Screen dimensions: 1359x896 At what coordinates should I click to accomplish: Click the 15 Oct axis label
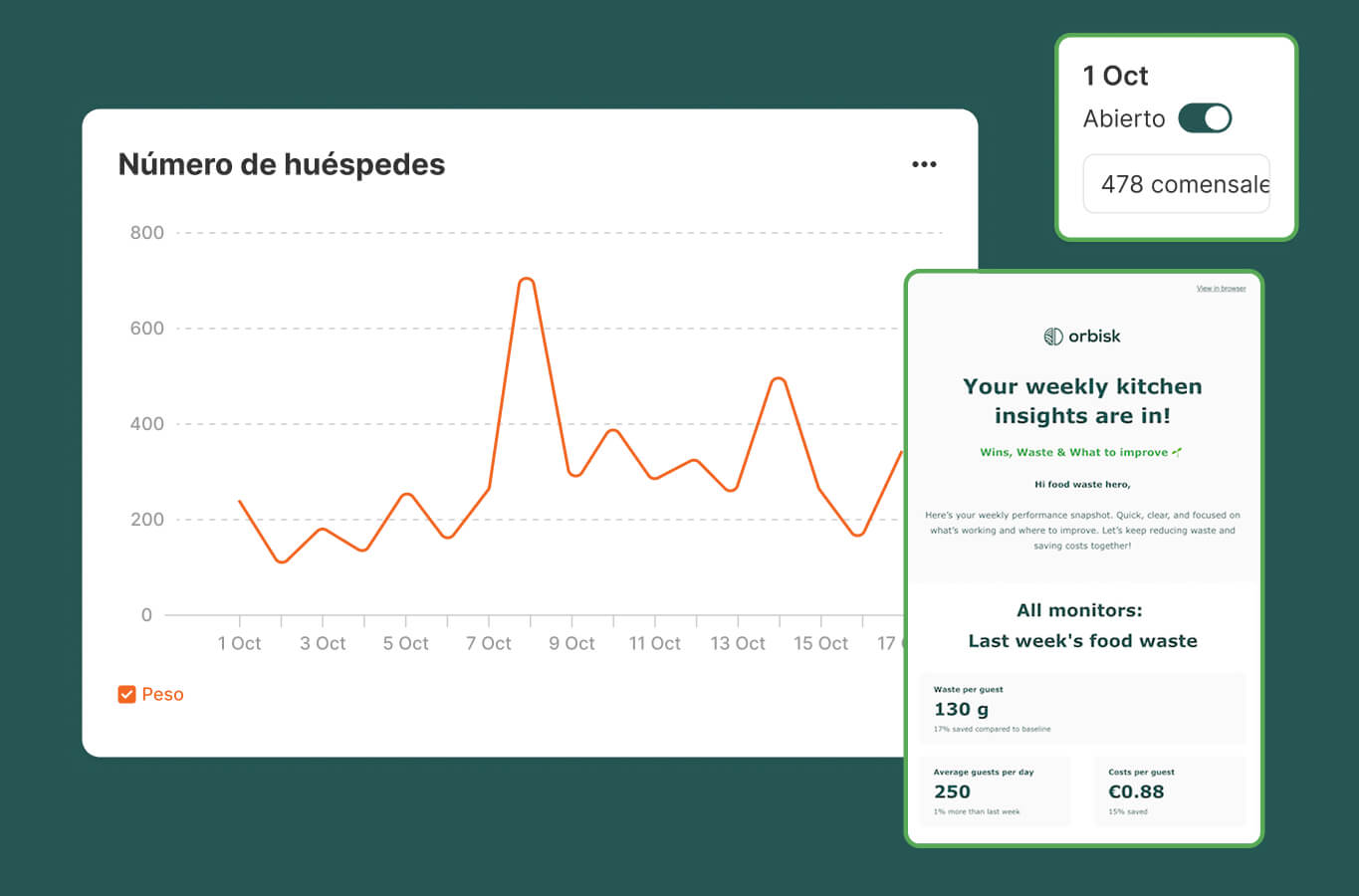[x=820, y=643]
